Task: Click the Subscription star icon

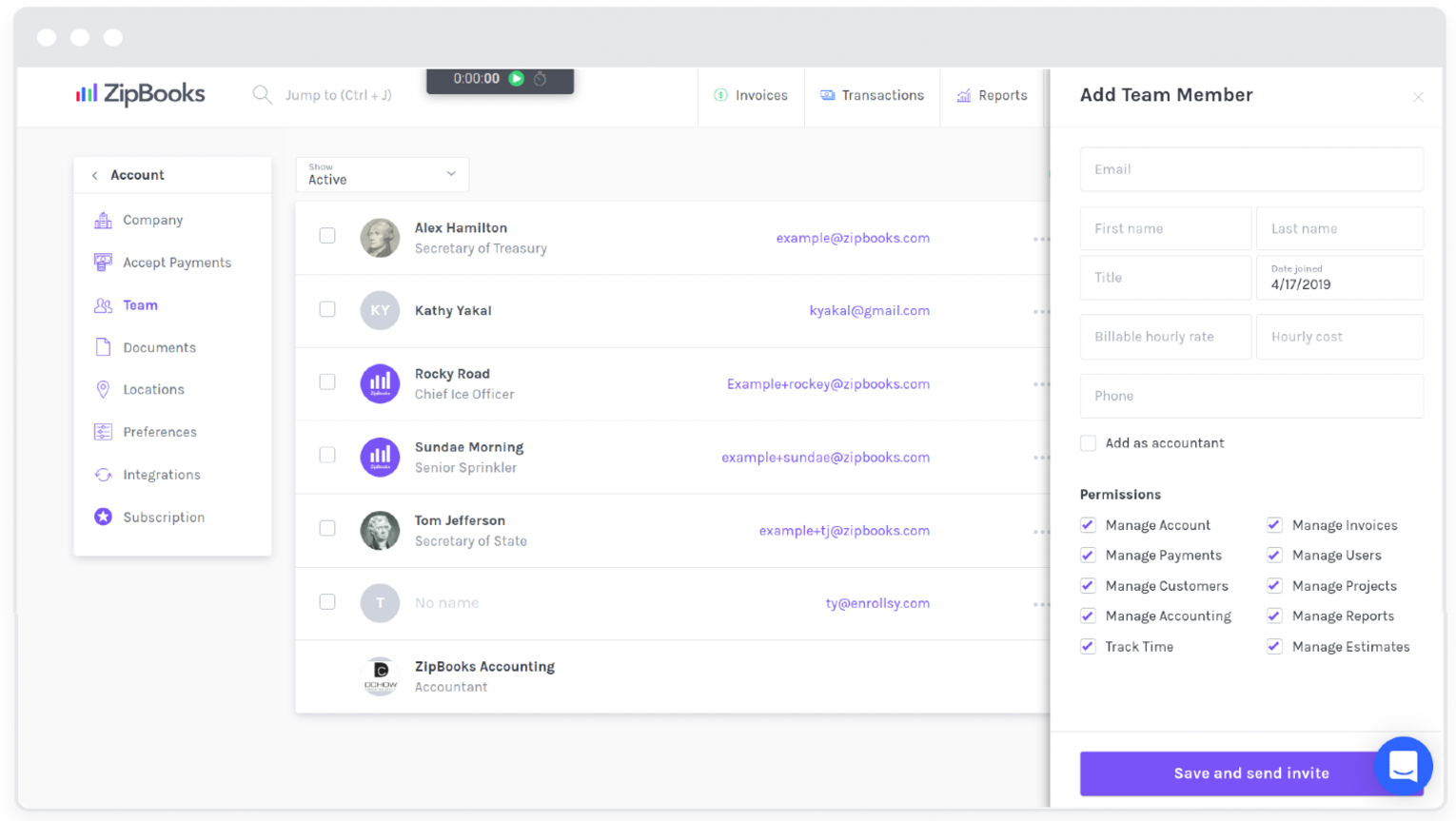Action: click(103, 517)
